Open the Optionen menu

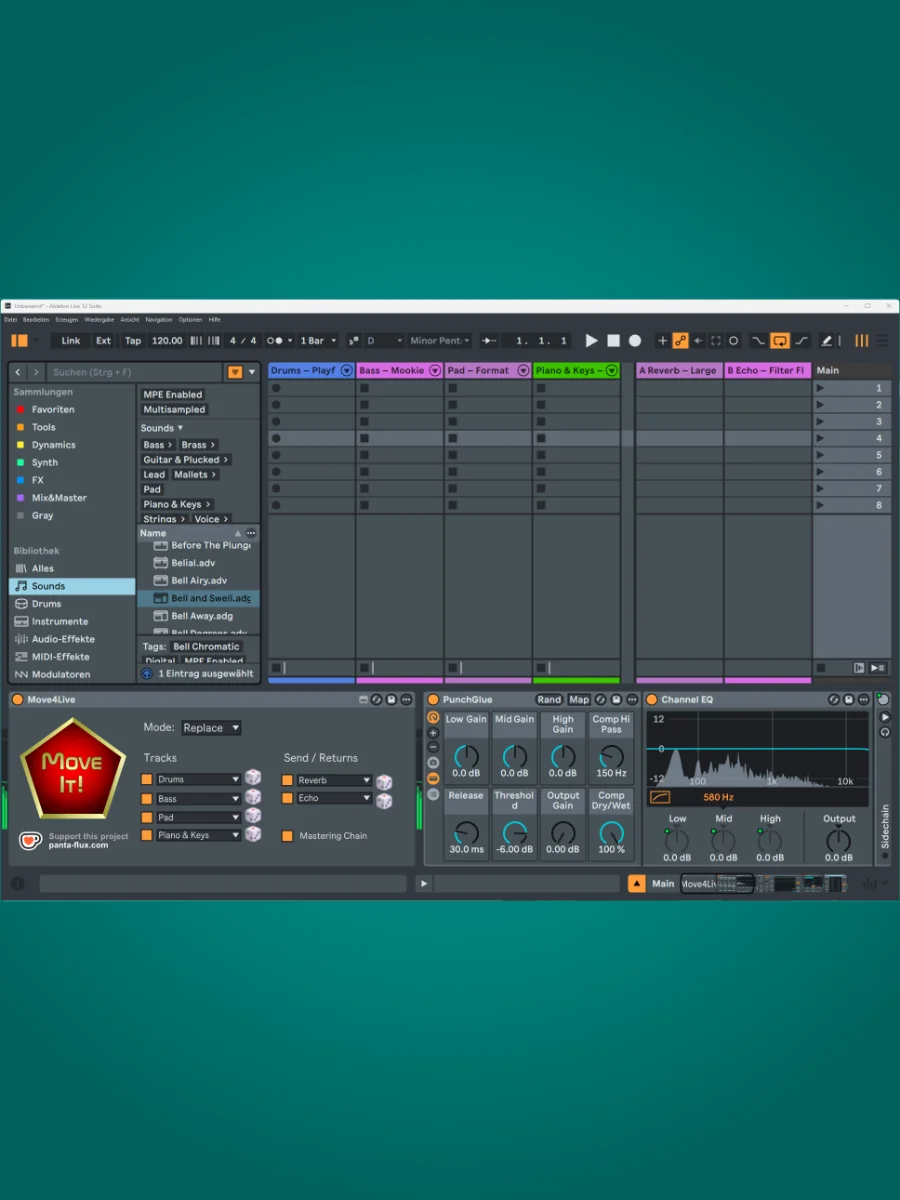pos(190,319)
